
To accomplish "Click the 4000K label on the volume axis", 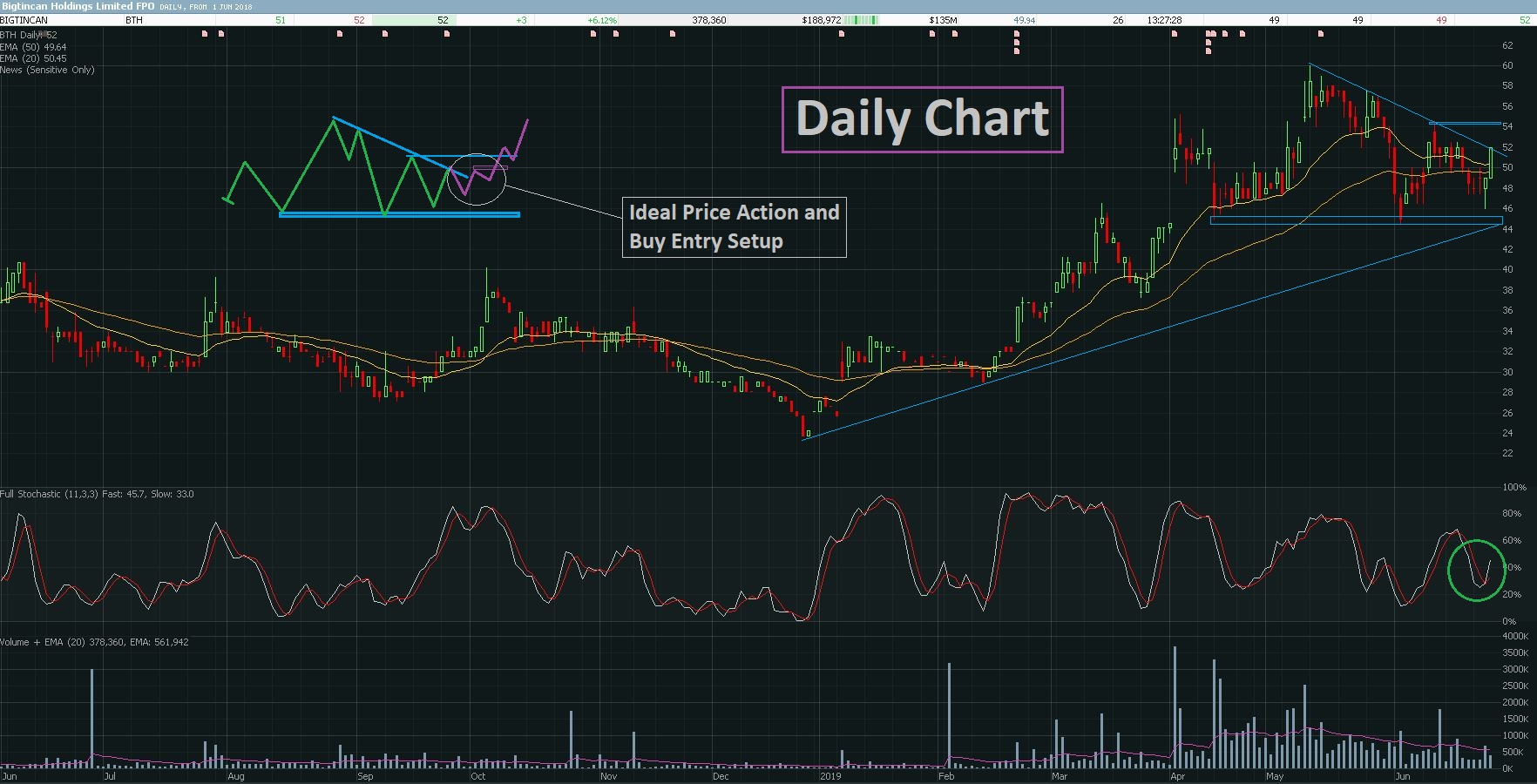I will pyautogui.click(x=1515, y=636).
